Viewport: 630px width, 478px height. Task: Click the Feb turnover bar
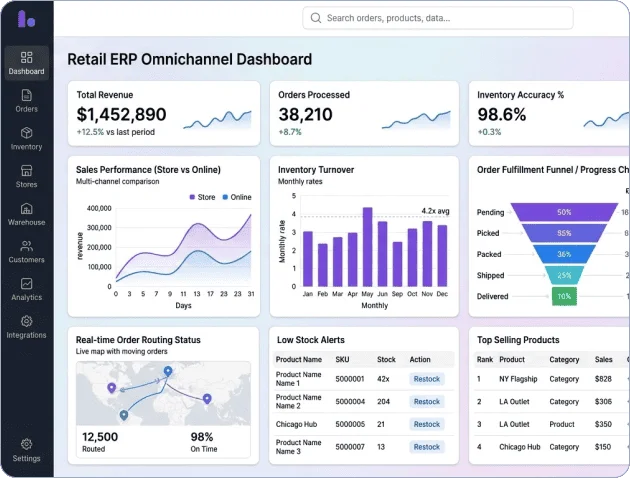323,265
